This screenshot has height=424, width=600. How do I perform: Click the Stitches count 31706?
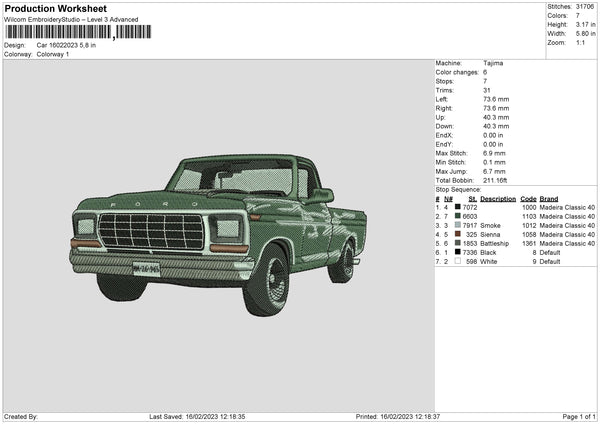[x=585, y=6]
